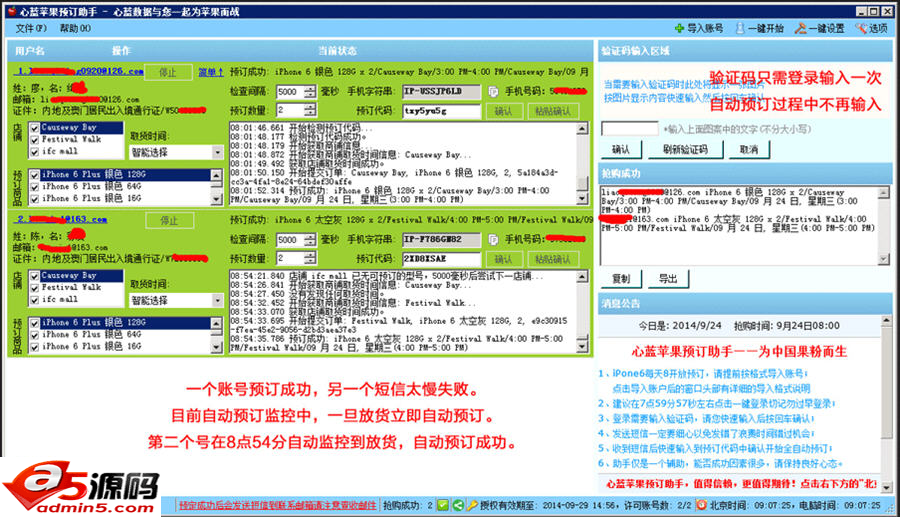Image resolution: width=900 pixels, height=517 pixels.
Task: Collapse first account via 简单 link
Action: click(x=210, y=72)
